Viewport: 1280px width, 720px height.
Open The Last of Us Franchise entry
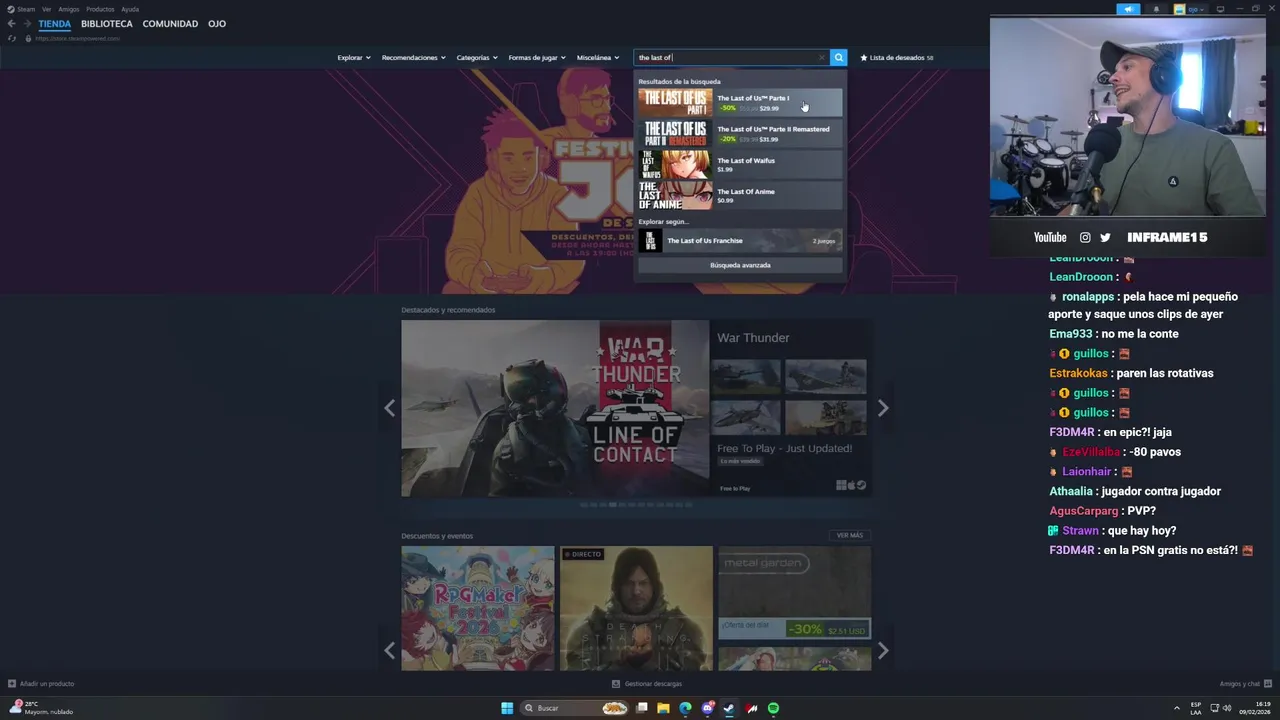[x=740, y=241]
